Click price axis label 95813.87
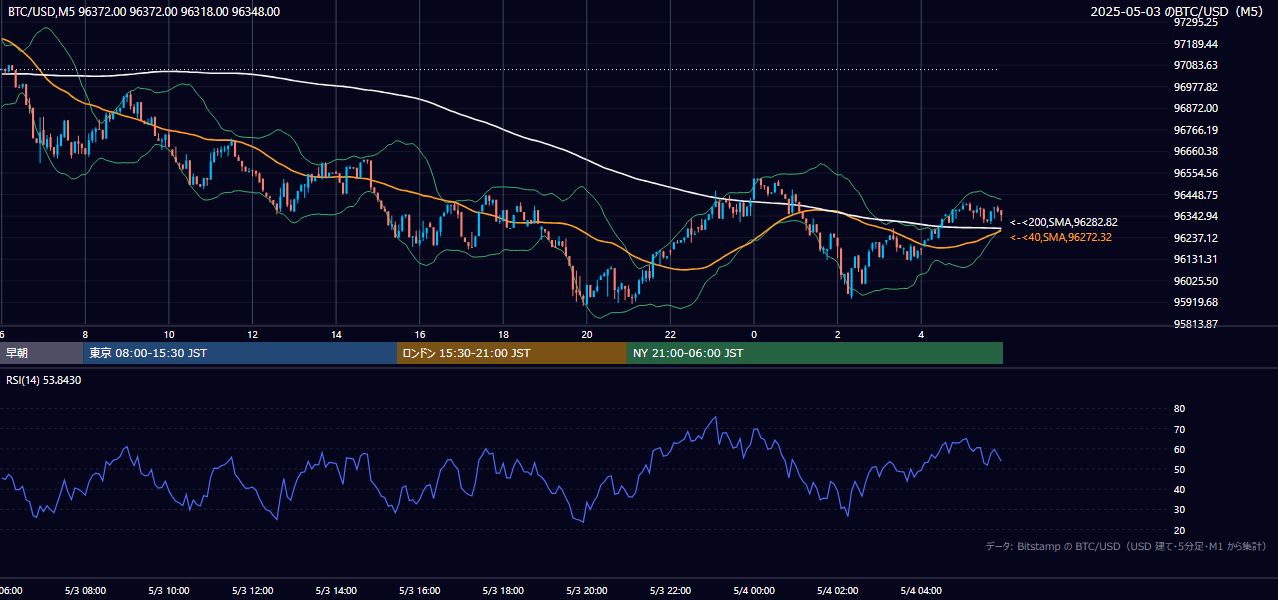Screen dimensions: 1278x600 (1195, 324)
